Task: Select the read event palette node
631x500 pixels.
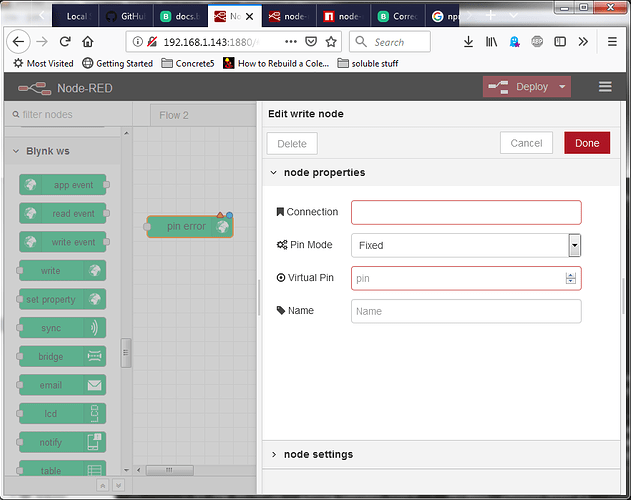Action: click(x=63, y=213)
